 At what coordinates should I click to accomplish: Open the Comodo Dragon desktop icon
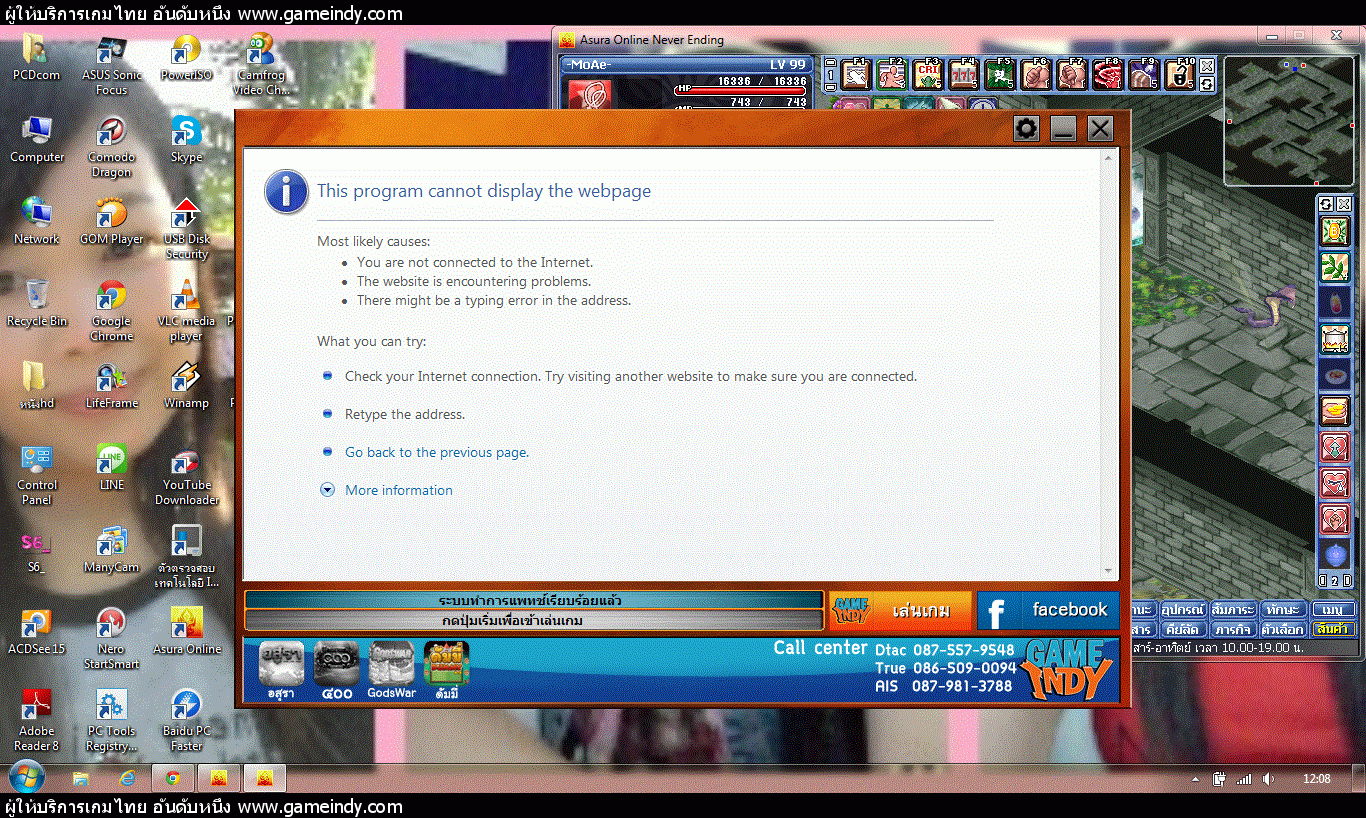click(112, 147)
